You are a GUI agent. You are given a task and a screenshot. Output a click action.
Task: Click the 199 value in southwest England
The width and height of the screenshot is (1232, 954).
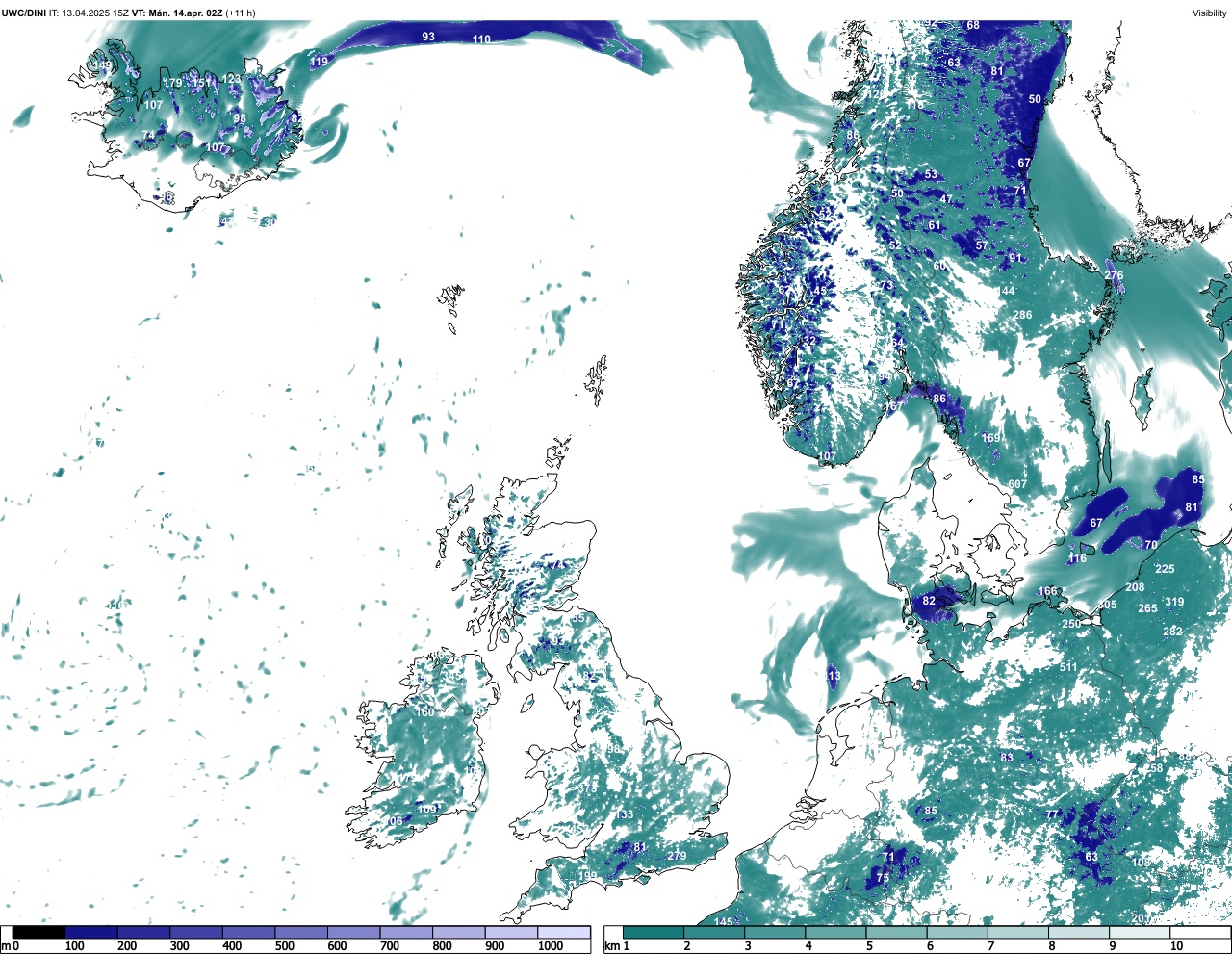pos(587,876)
